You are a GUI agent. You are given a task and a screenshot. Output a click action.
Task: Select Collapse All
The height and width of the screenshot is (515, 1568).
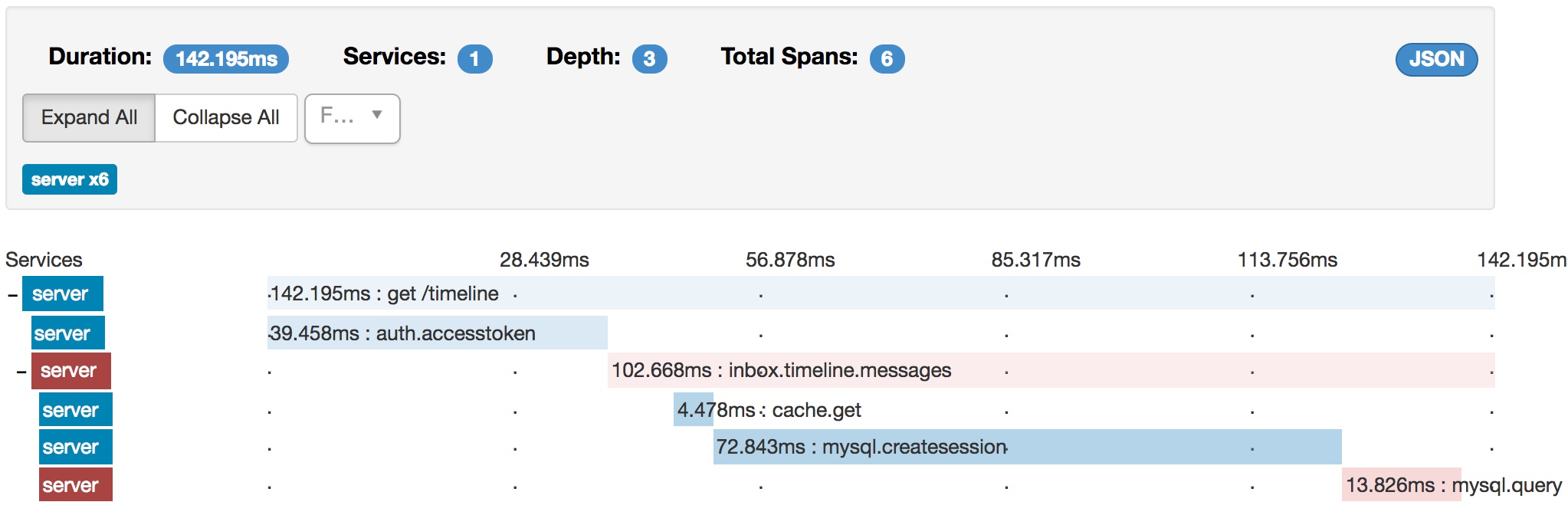226,117
